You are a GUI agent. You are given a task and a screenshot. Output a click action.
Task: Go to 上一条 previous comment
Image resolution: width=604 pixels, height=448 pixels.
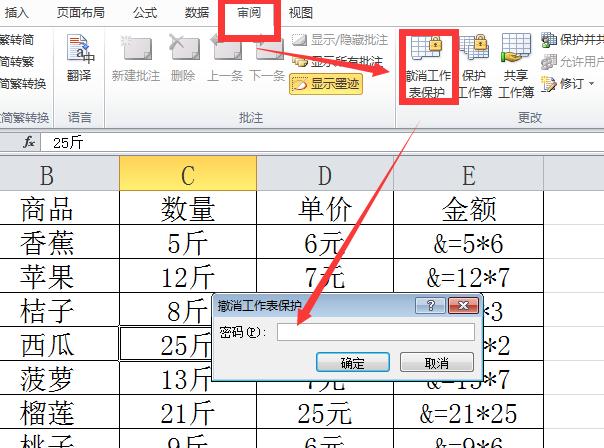225,58
